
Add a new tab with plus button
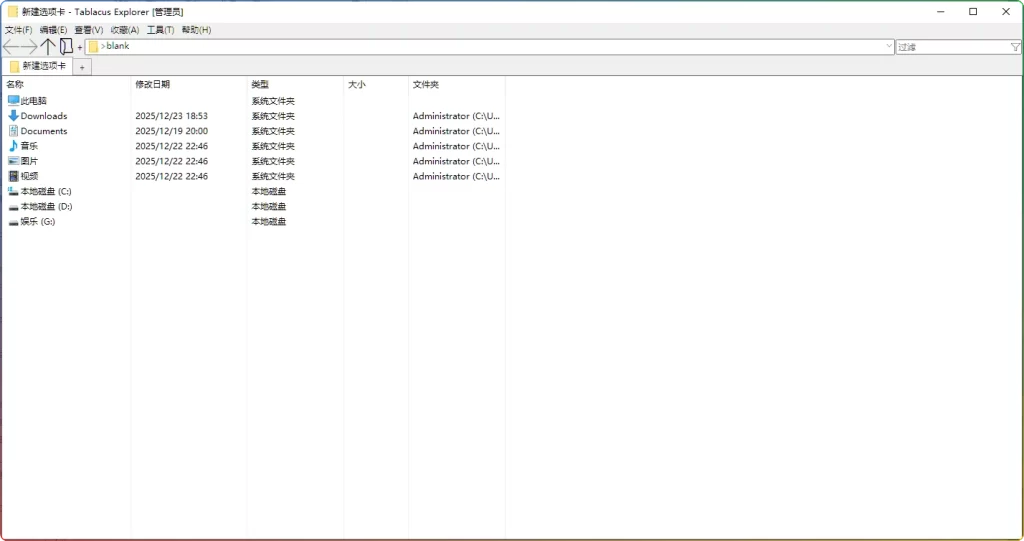82,67
